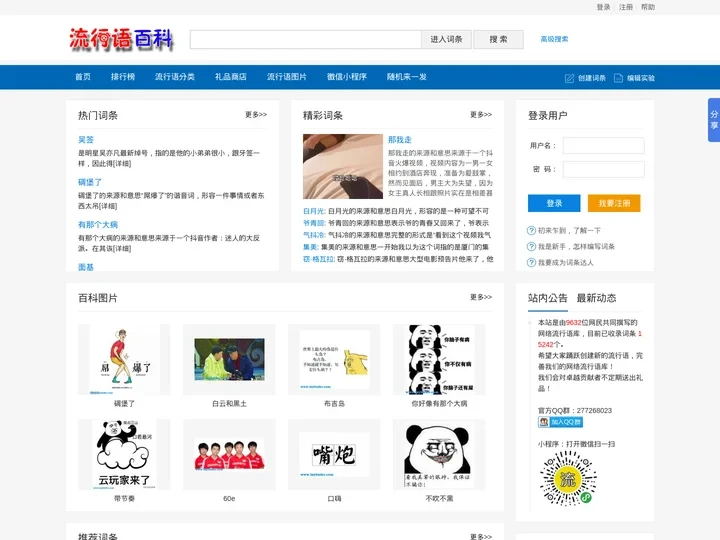720x540 pixels.
Task: Open the 那我走 entry title link
Action: 400,140
